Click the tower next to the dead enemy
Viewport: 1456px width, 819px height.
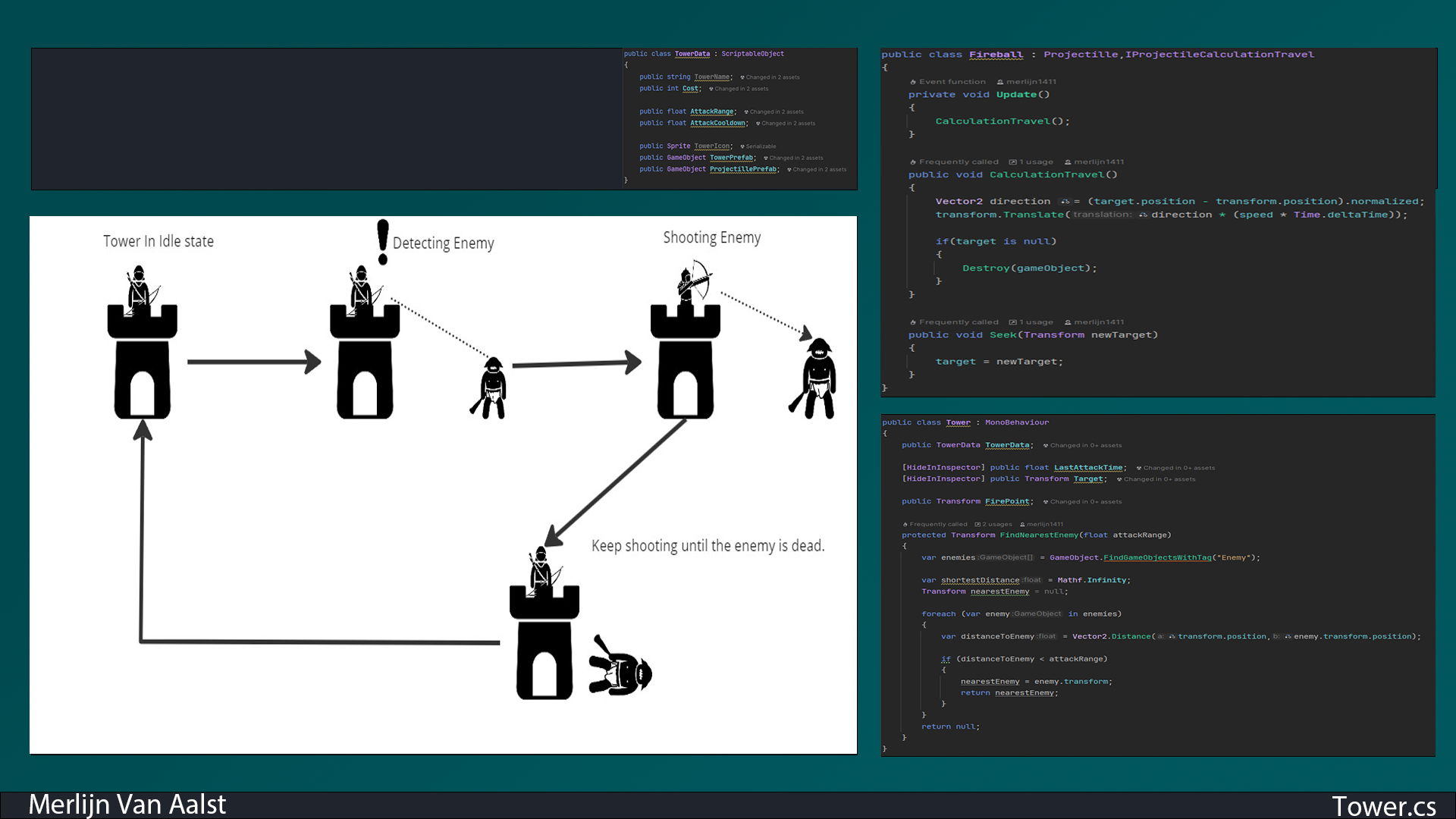click(544, 640)
